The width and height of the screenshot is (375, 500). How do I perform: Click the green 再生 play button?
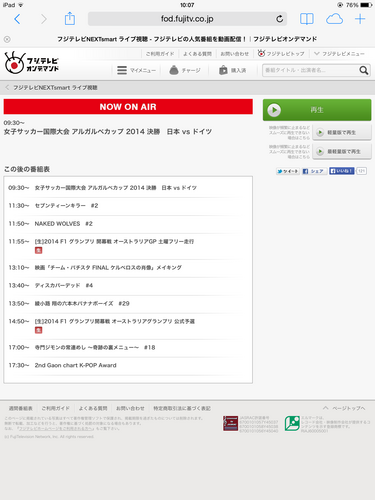coord(317,110)
